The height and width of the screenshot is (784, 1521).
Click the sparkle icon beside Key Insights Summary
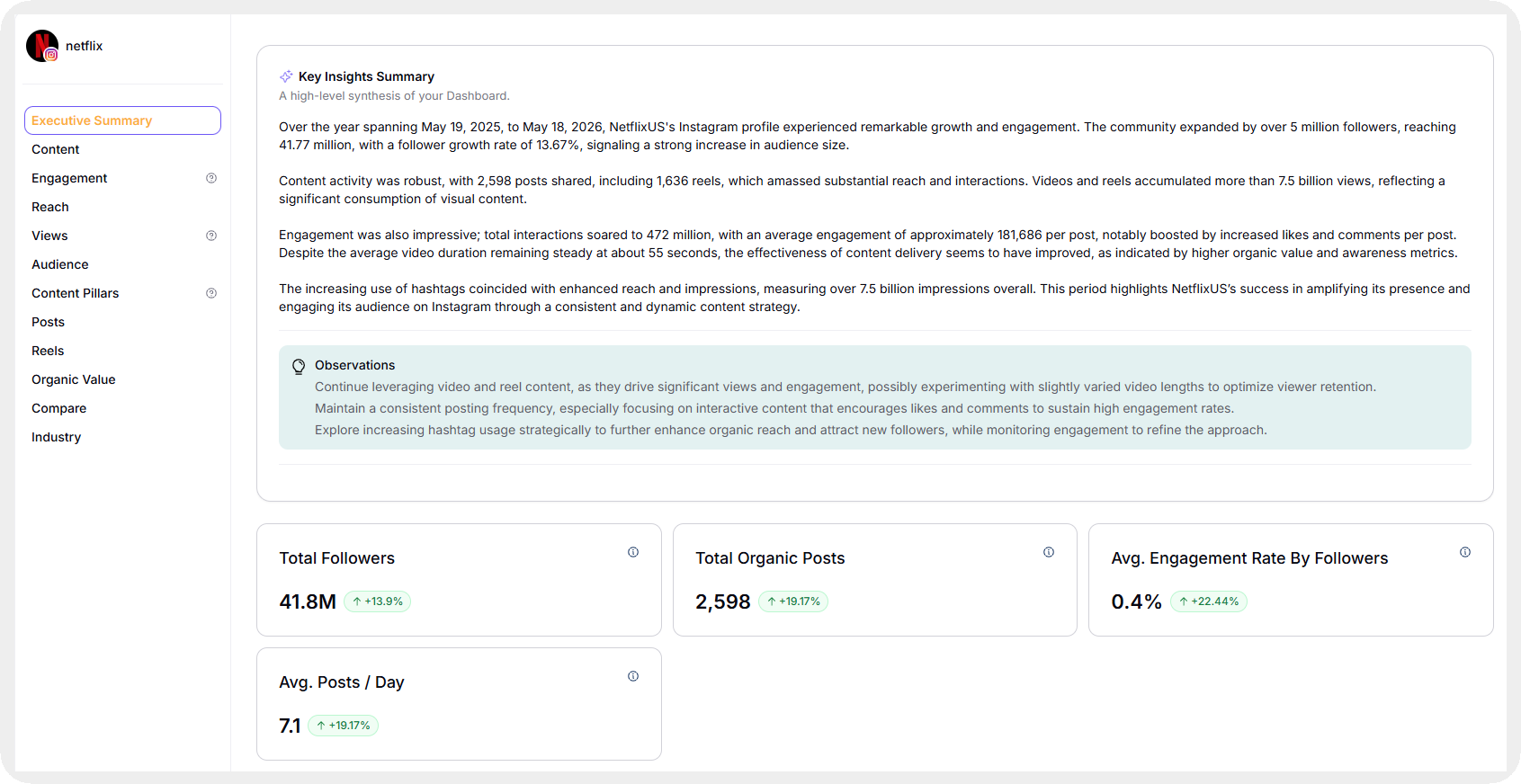tap(286, 76)
